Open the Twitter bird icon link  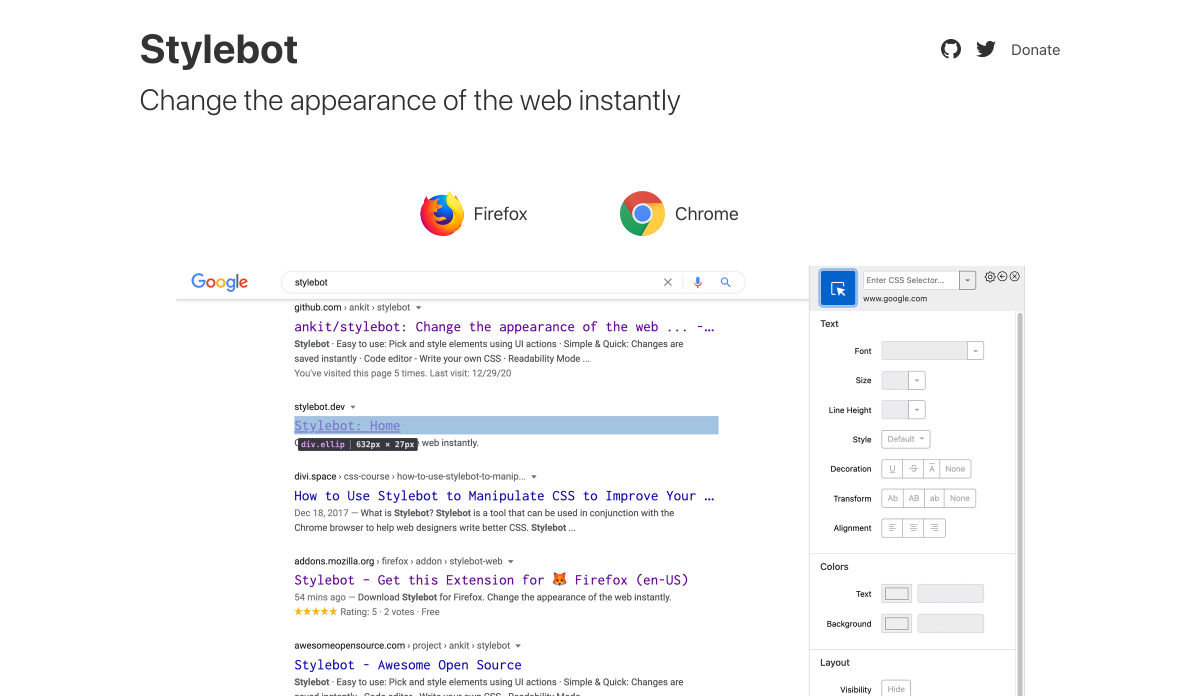pyautogui.click(x=986, y=49)
